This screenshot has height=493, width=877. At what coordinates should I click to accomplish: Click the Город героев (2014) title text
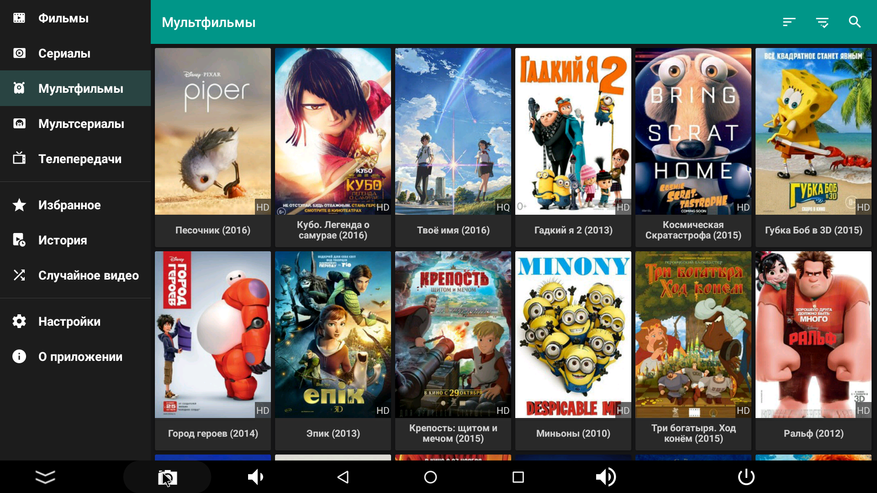coord(213,433)
